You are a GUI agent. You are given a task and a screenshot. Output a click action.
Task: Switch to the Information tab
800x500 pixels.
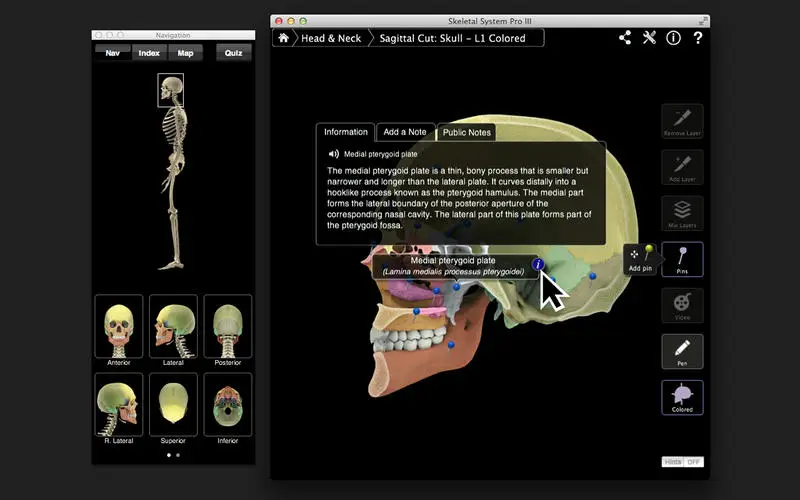coord(345,132)
